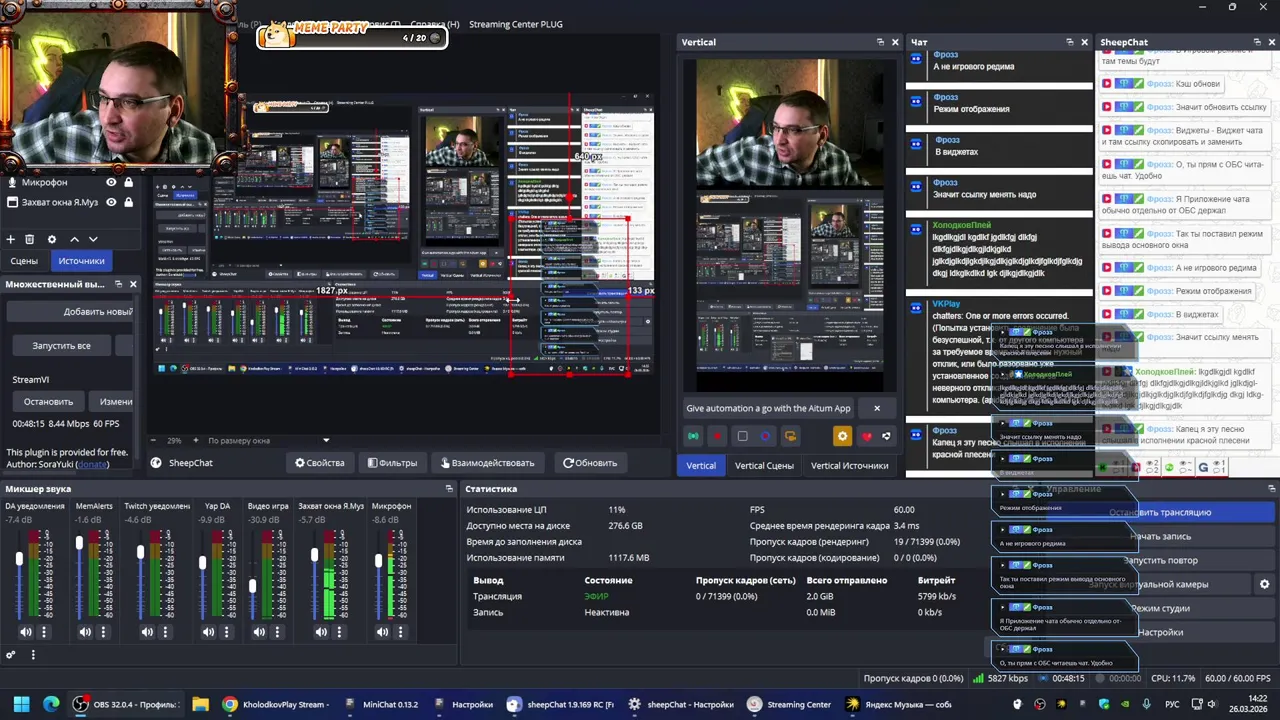Zoom out preview with minus icon
Viewport: 1280px width, 720px height.
pyautogui.click(x=153, y=440)
